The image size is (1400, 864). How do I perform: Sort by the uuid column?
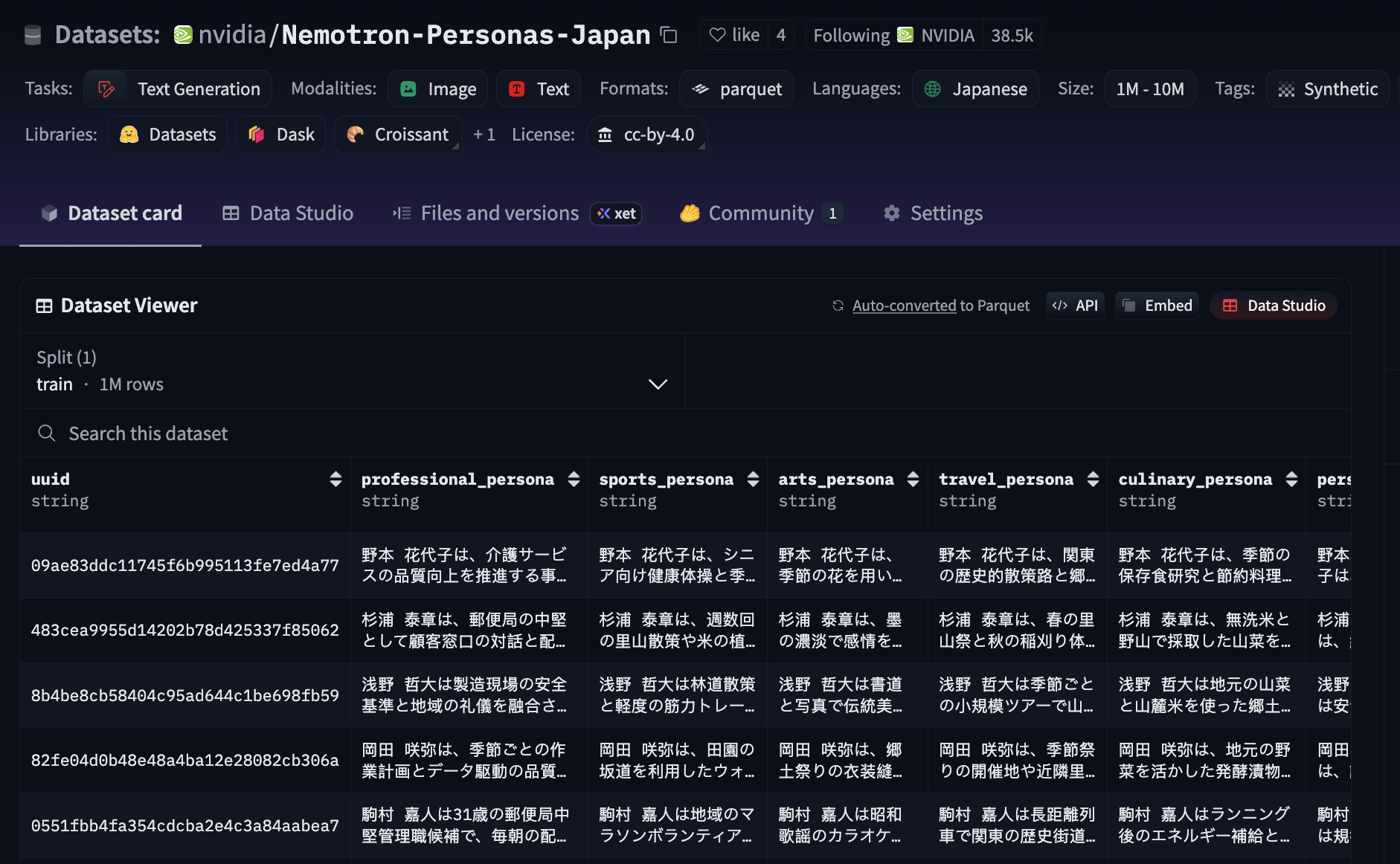point(335,480)
